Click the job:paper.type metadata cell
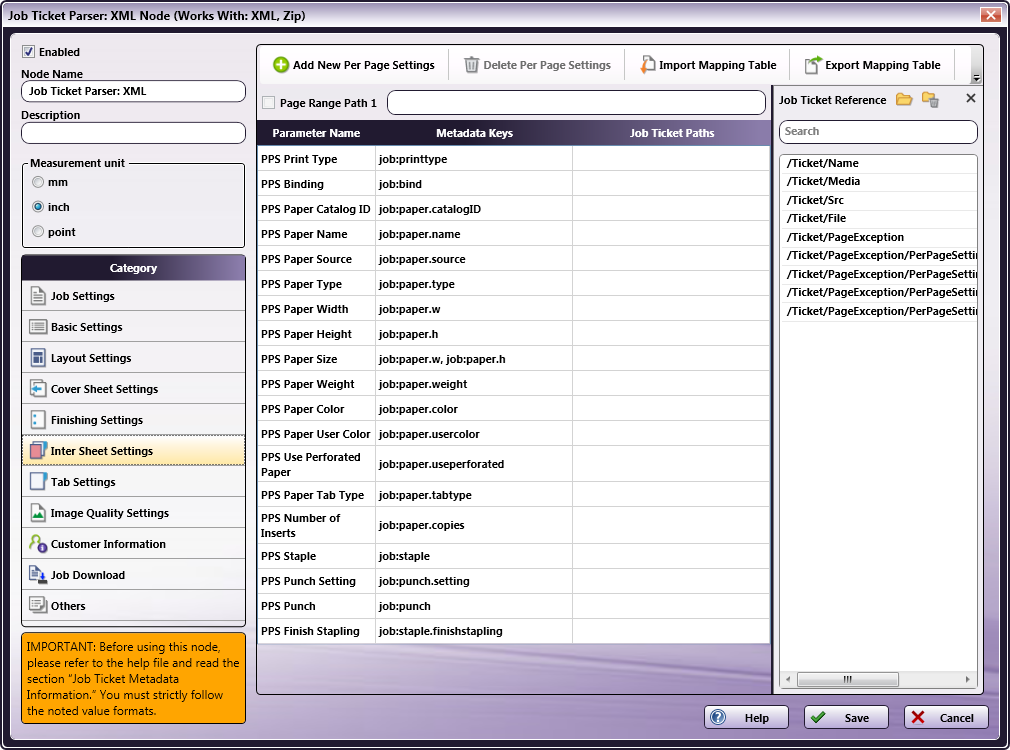The height and width of the screenshot is (750, 1010). coord(474,284)
